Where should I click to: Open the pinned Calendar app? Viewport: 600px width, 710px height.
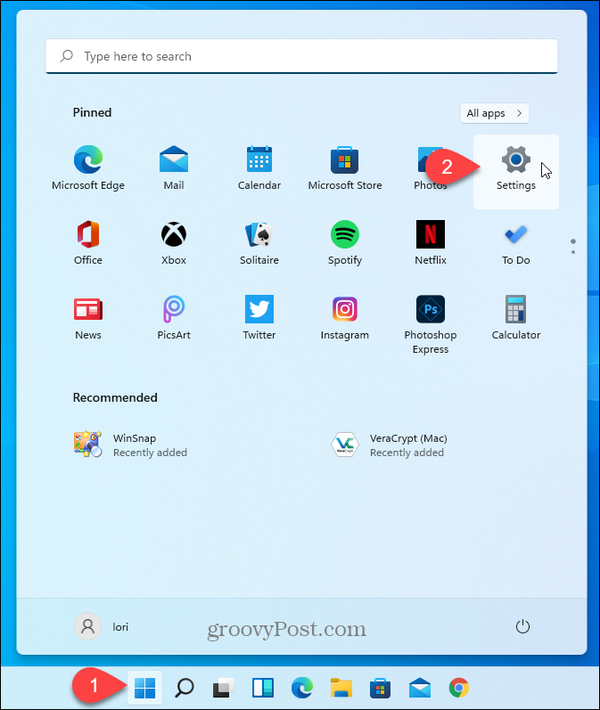pos(259,168)
